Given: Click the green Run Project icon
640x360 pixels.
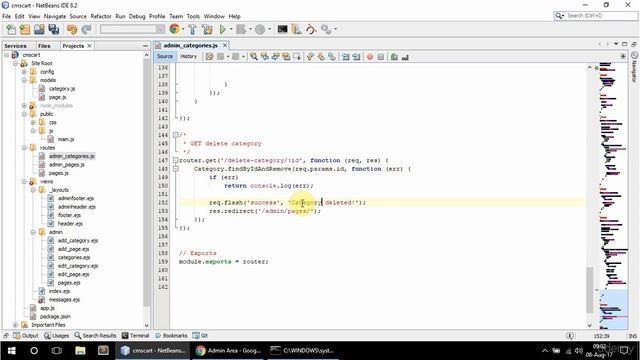Looking at the screenshot, I should (222, 29).
